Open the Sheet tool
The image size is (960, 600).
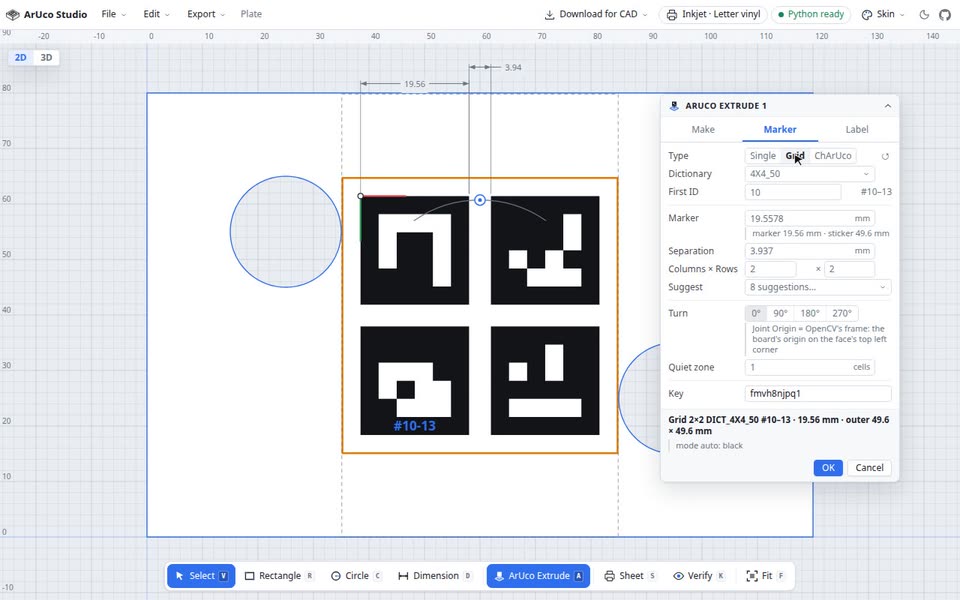pyautogui.click(x=630, y=576)
